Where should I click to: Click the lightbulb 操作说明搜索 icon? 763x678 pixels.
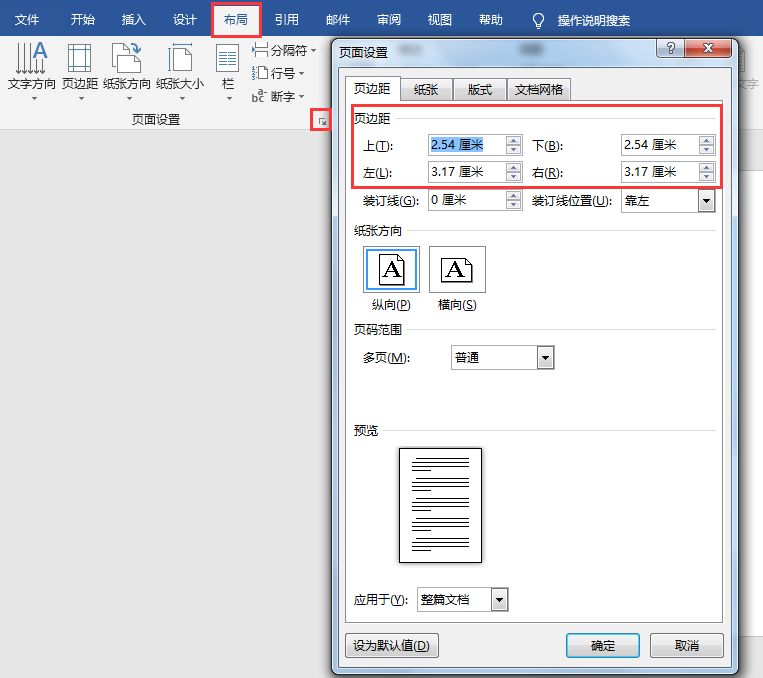coord(538,20)
